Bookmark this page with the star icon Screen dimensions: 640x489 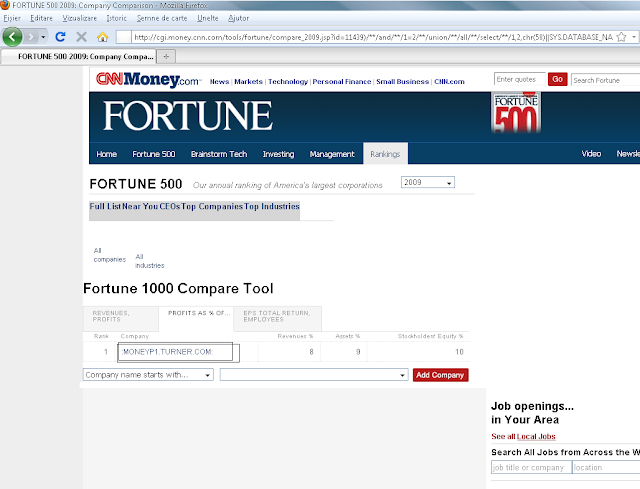[x=621, y=37]
